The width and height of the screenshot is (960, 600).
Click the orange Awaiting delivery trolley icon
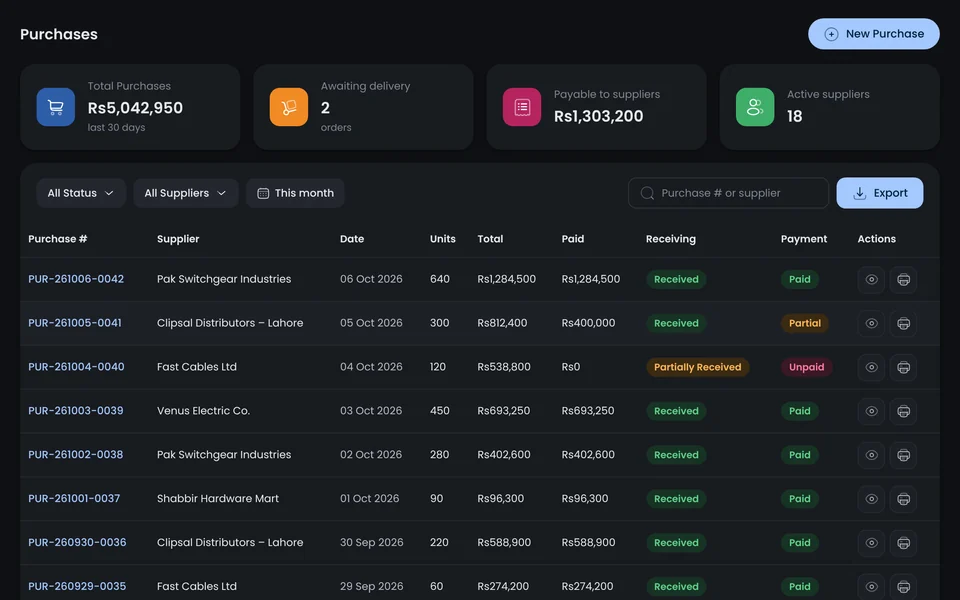point(289,107)
